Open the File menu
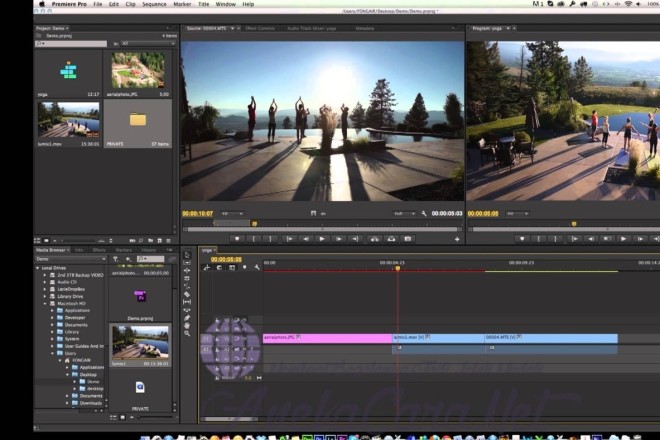Viewport: 660px width, 440px height. pos(98,4)
